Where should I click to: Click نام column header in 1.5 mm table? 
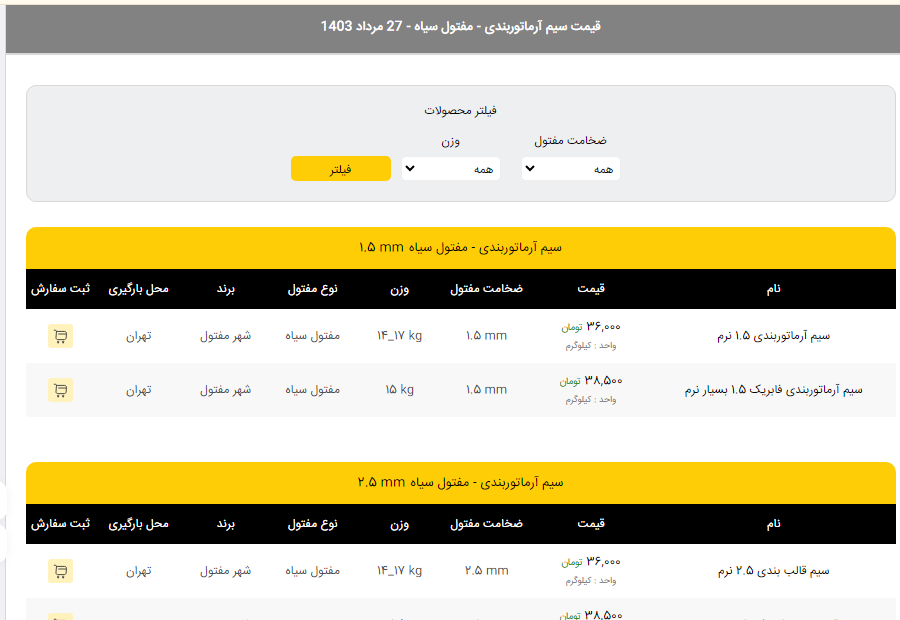(x=773, y=289)
